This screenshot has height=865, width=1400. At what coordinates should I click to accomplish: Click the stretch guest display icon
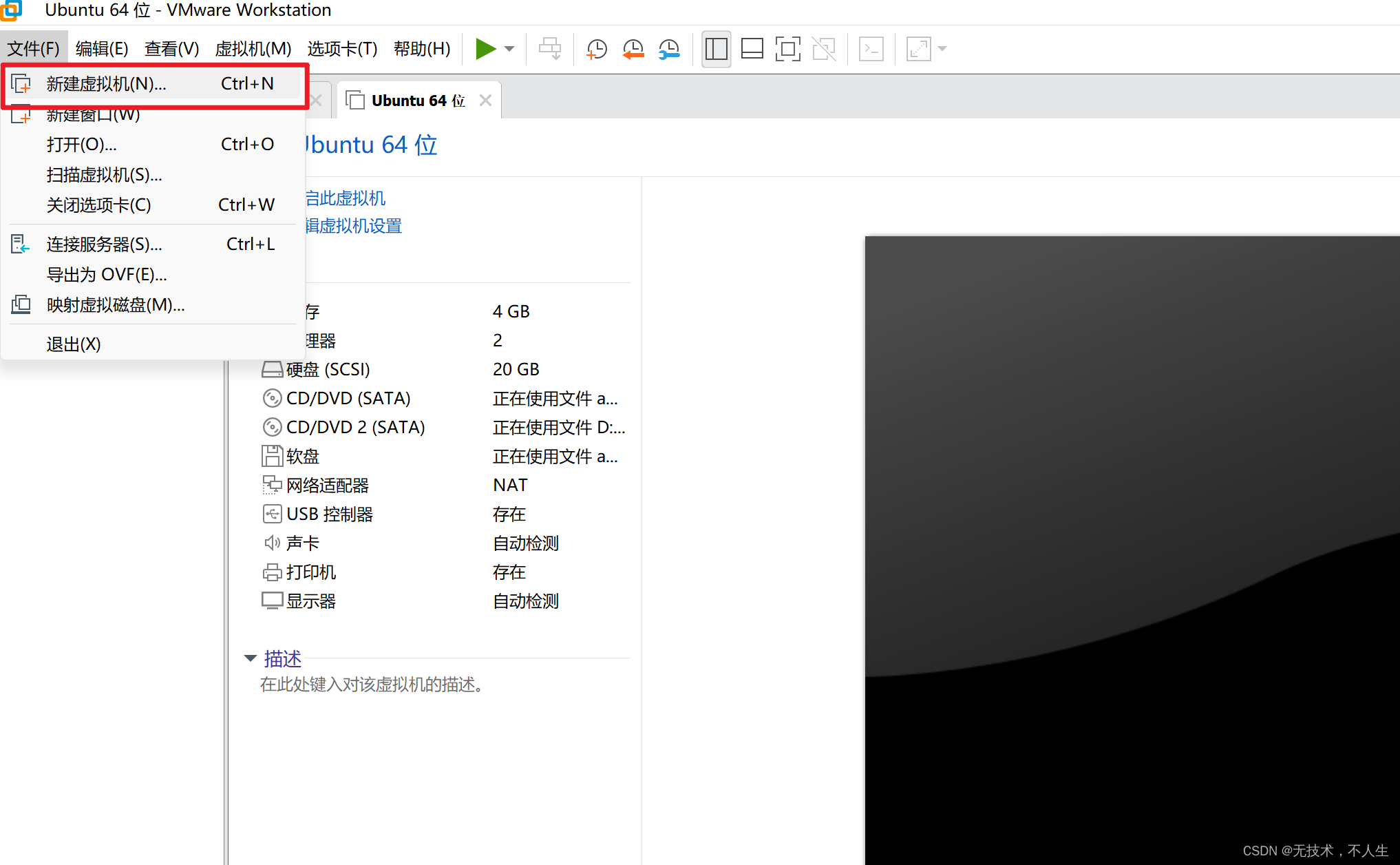point(919,49)
